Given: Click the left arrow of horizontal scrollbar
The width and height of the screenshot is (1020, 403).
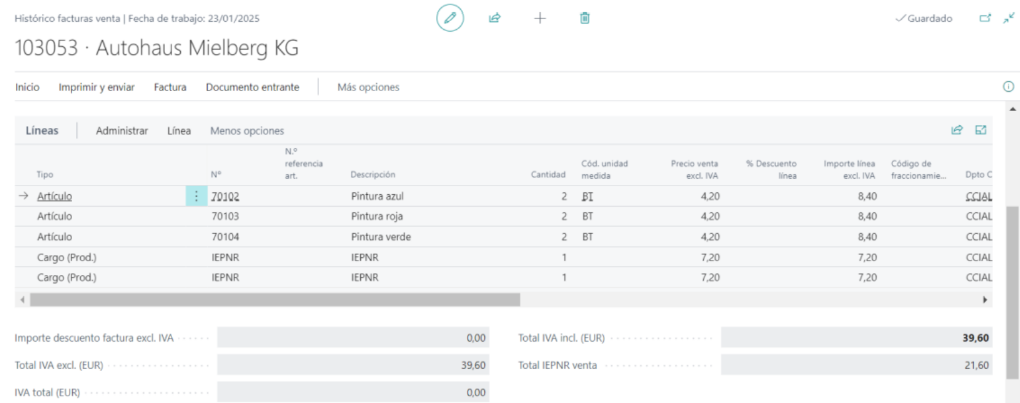Looking at the screenshot, I should (x=22, y=300).
